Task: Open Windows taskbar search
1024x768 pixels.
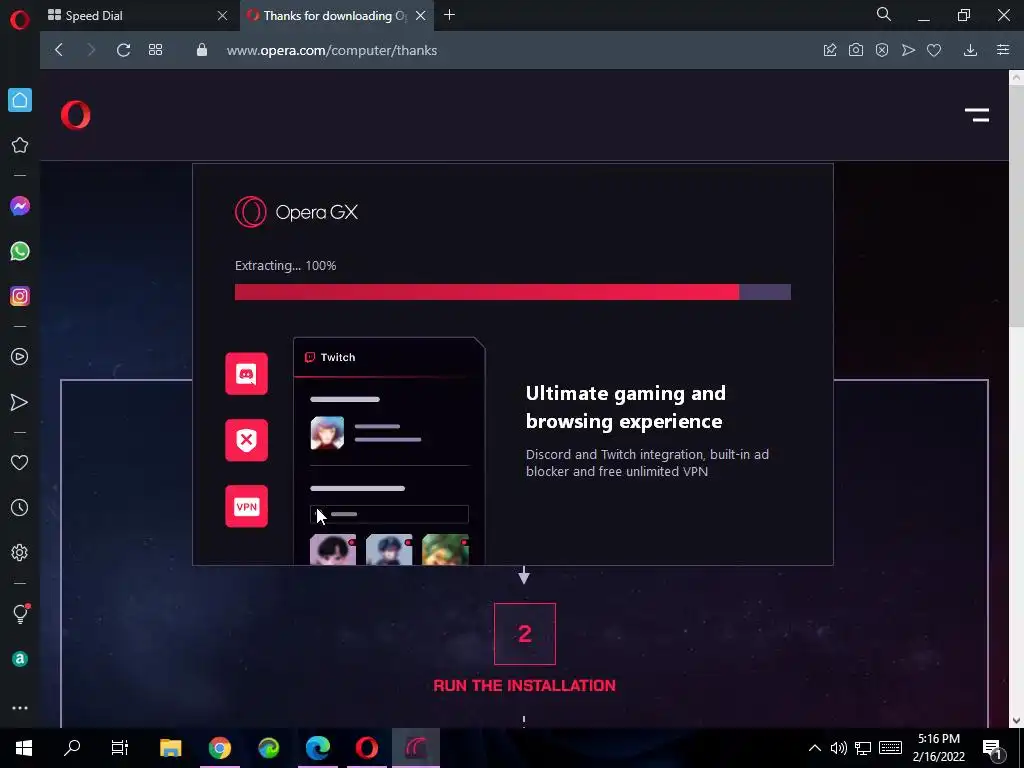Action: (x=72, y=748)
